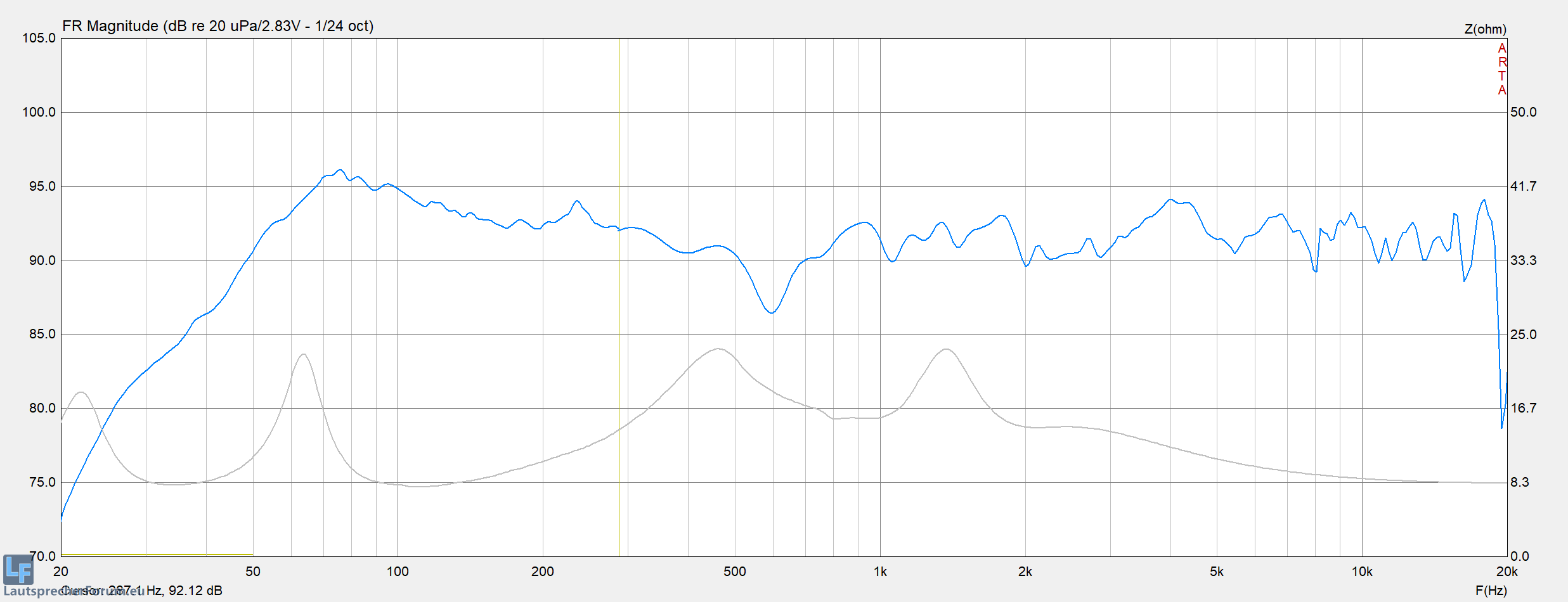The height and width of the screenshot is (602, 1568).
Task: Click the F(Hz) axis label
Action: point(1491,591)
